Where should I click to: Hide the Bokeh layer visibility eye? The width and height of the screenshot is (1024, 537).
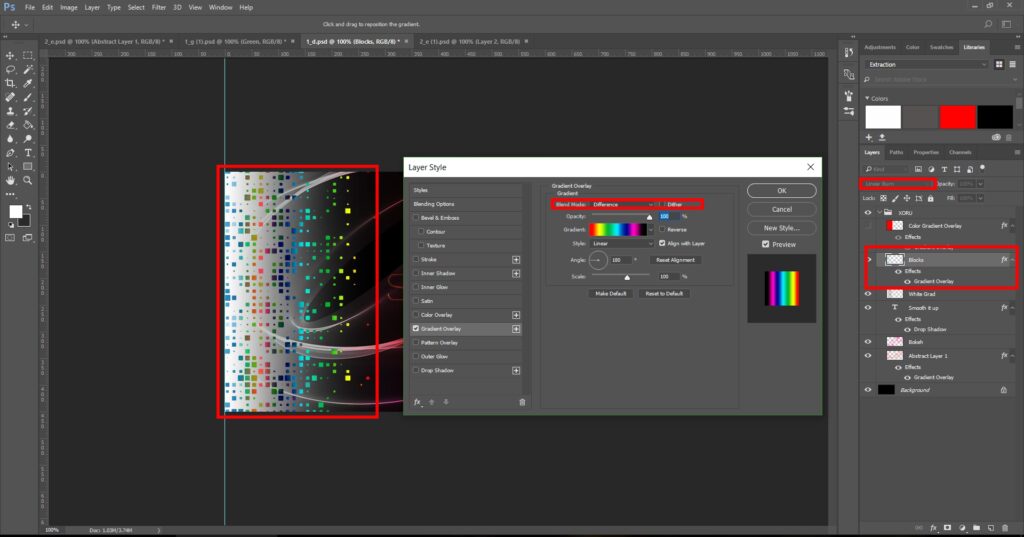tap(868, 341)
